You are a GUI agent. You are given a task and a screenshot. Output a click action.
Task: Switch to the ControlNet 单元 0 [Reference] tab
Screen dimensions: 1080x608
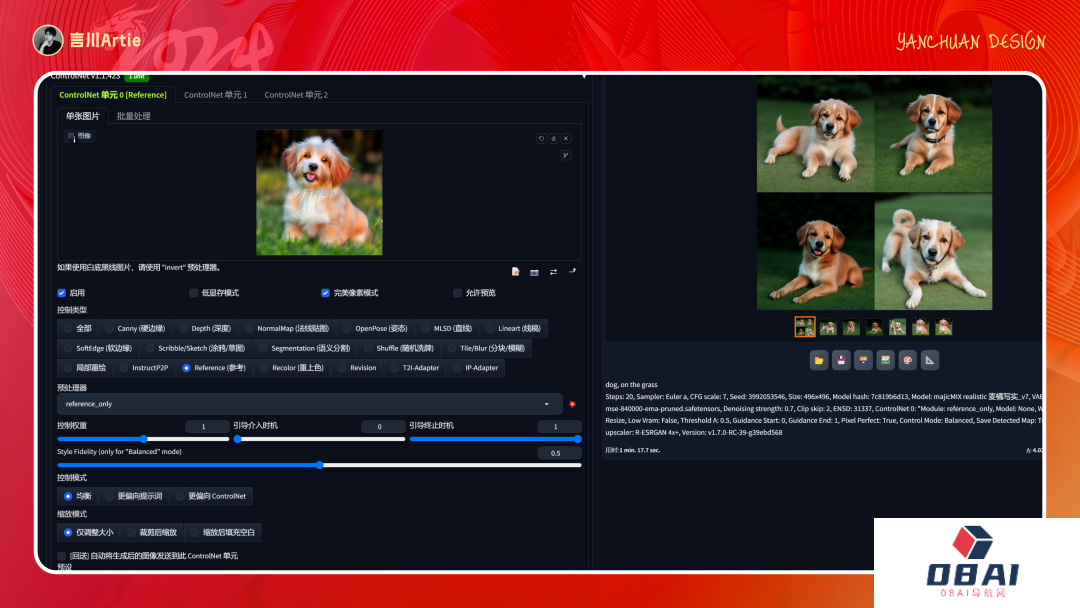point(113,95)
